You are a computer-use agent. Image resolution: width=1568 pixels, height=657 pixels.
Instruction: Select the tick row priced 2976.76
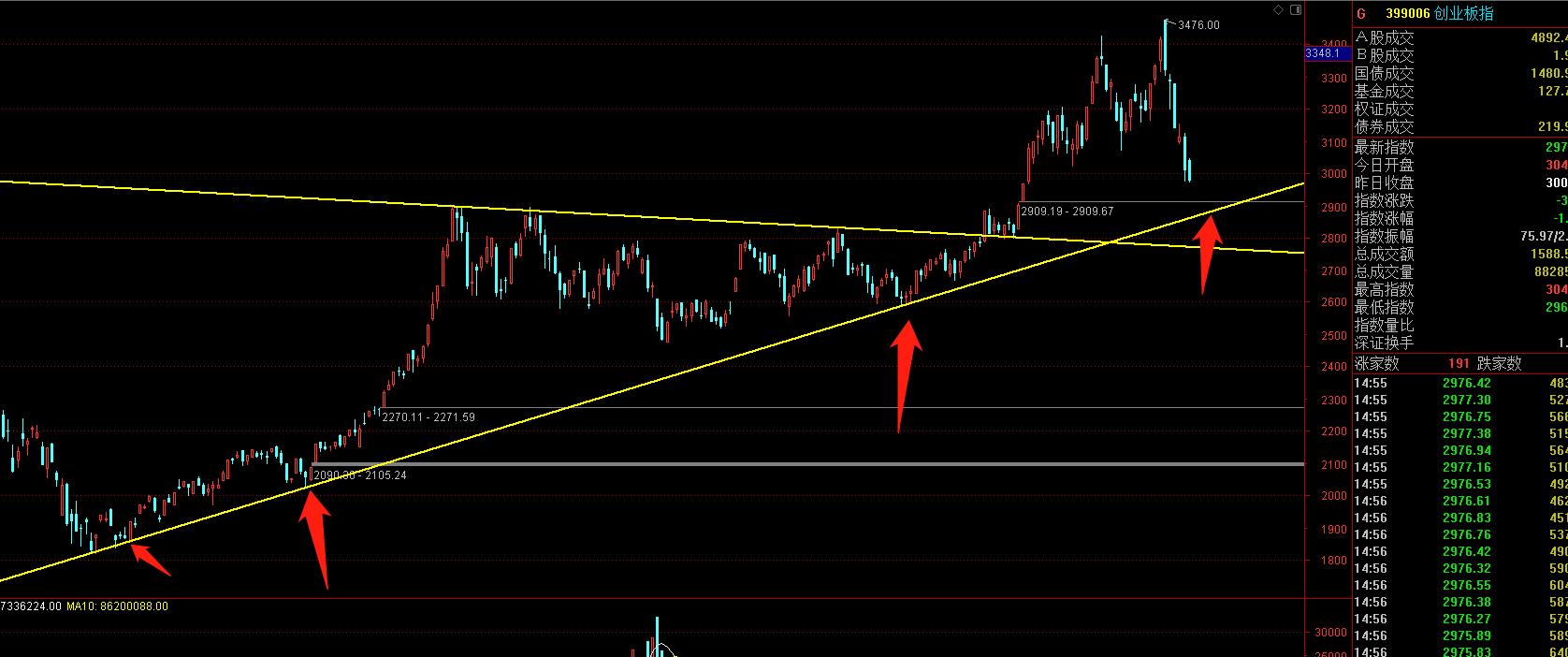click(x=1460, y=534)
